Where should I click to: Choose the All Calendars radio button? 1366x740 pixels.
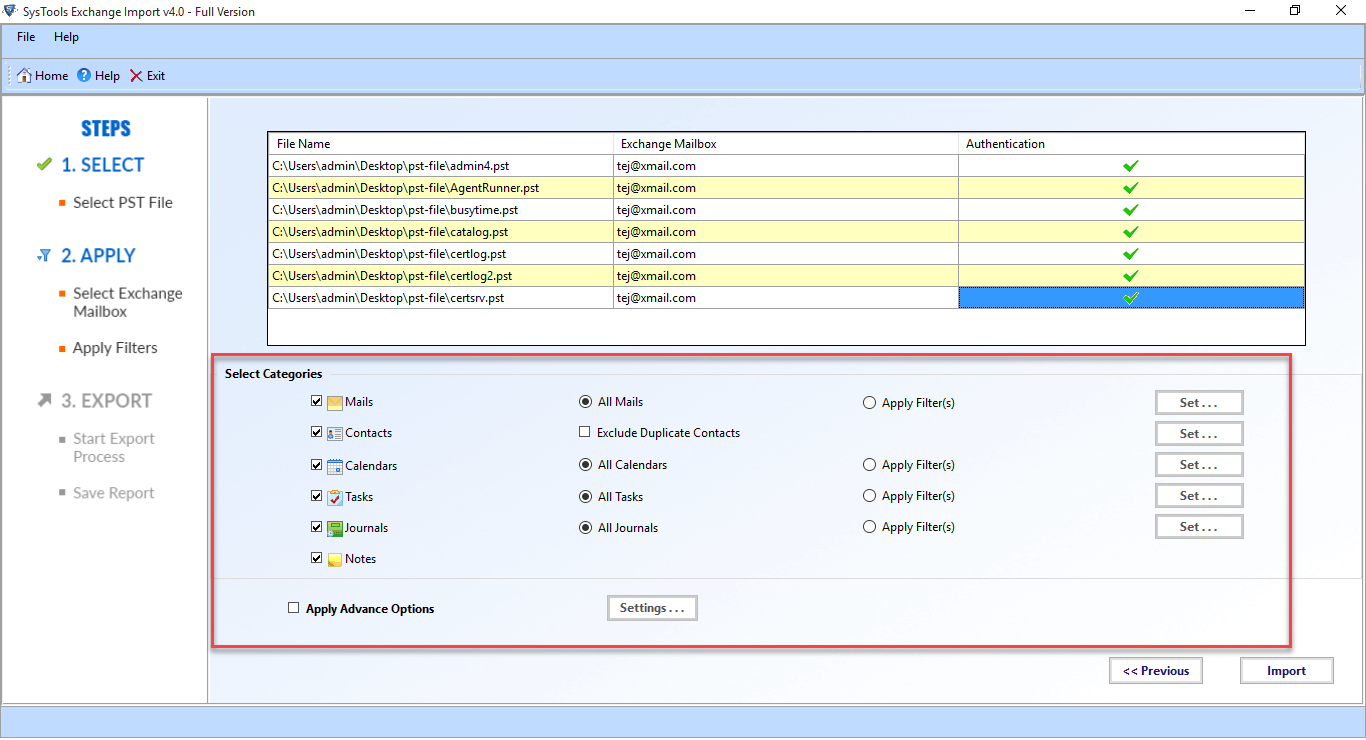pos(585,465)
